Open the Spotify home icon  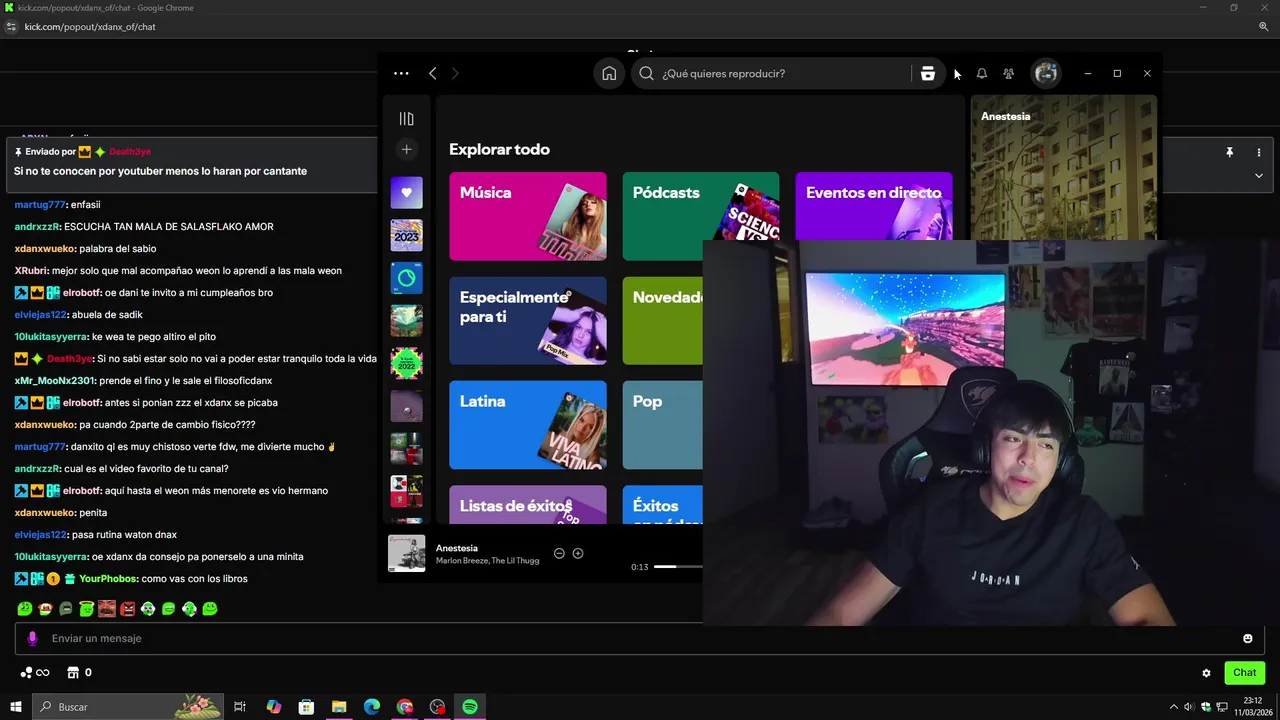609,73
